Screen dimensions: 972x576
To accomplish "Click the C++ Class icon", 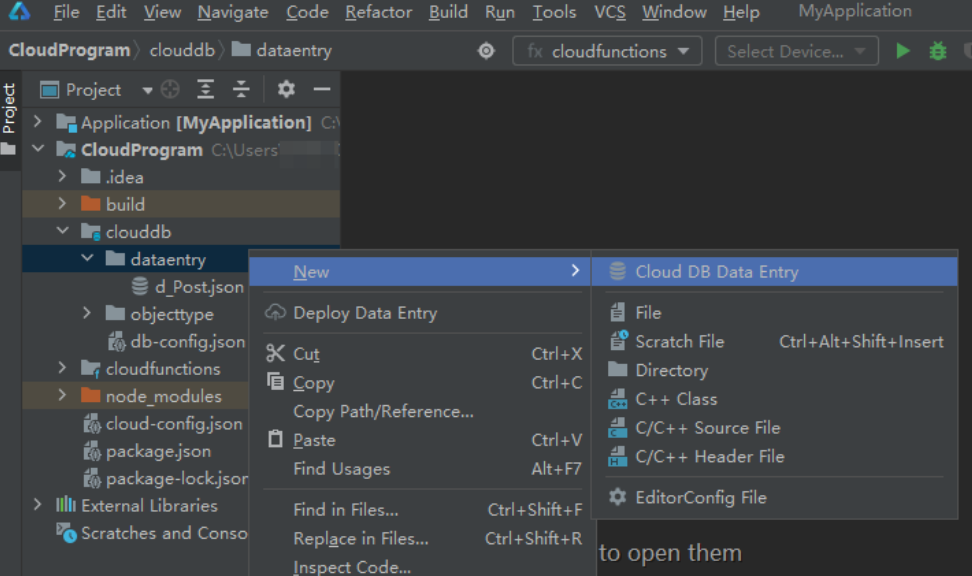I will tap(617, 399).
